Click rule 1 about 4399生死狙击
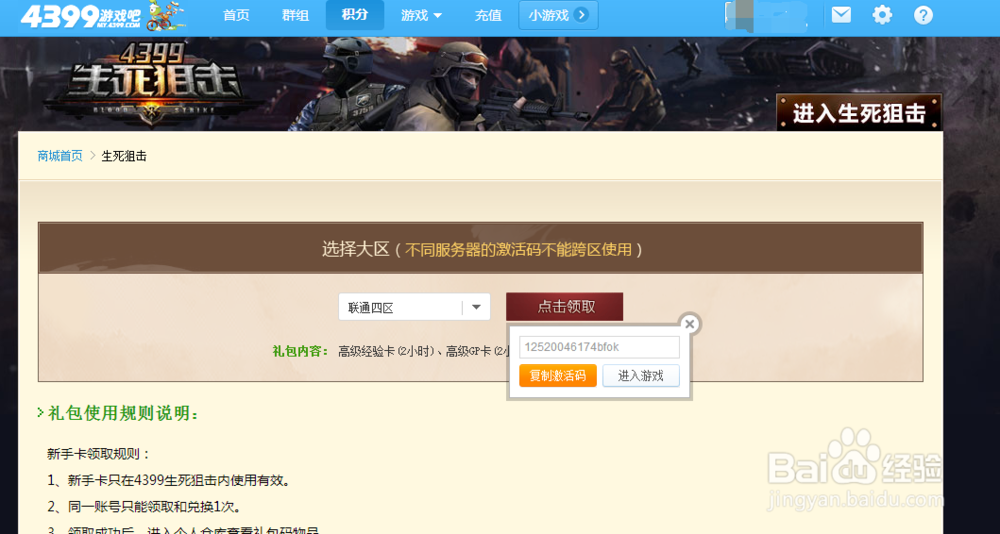Image resolution: width=1000 pixels, height=534 pixels. 169,480
